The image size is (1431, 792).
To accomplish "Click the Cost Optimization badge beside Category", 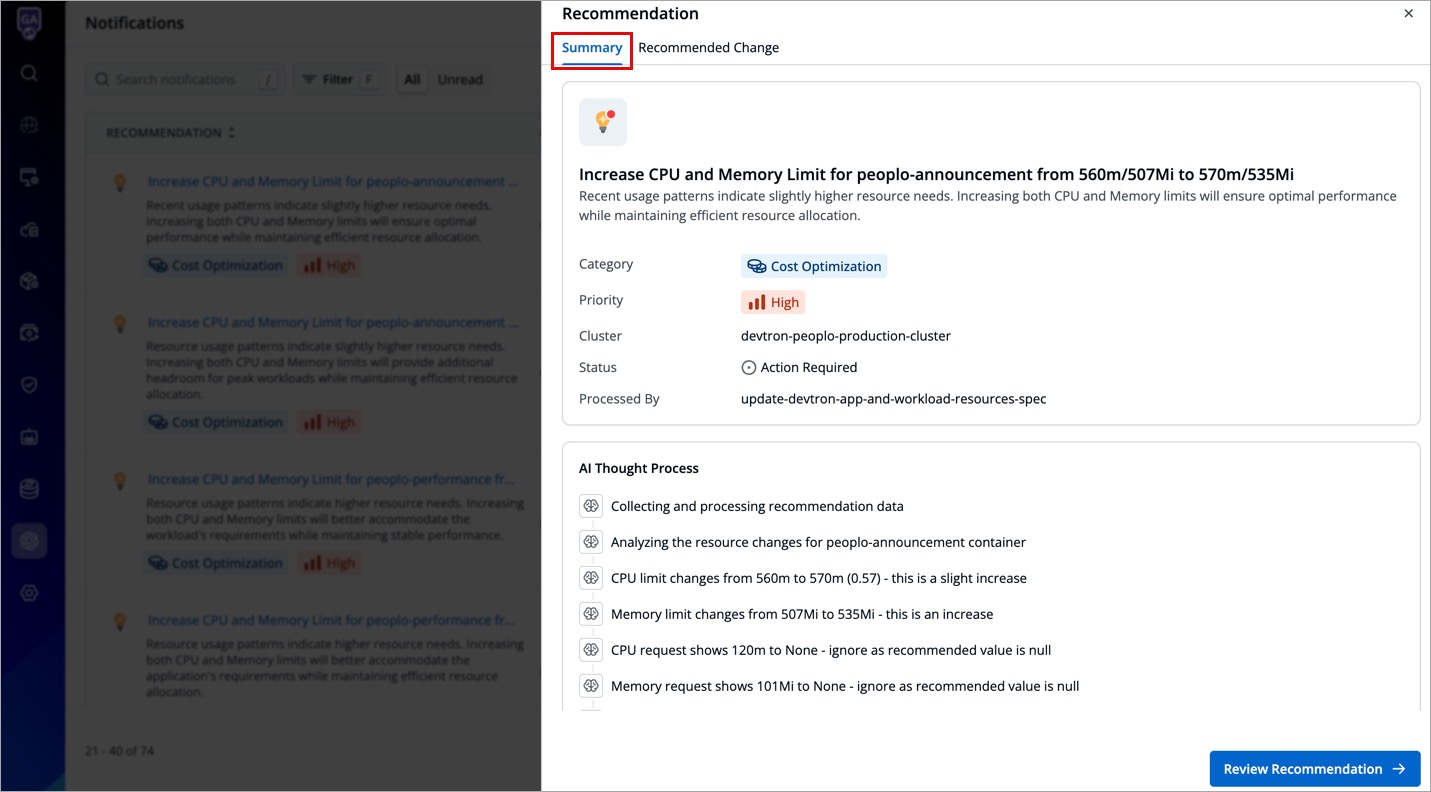I will pos(814,266).
